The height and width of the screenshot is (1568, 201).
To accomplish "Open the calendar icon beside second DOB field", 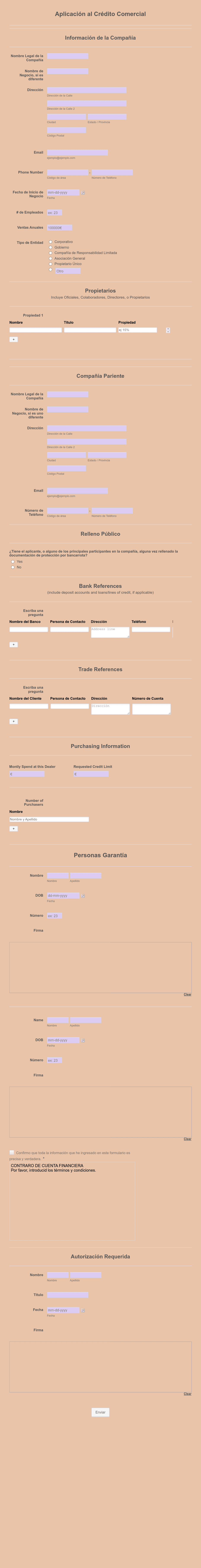I will (x=83, y=1040).
